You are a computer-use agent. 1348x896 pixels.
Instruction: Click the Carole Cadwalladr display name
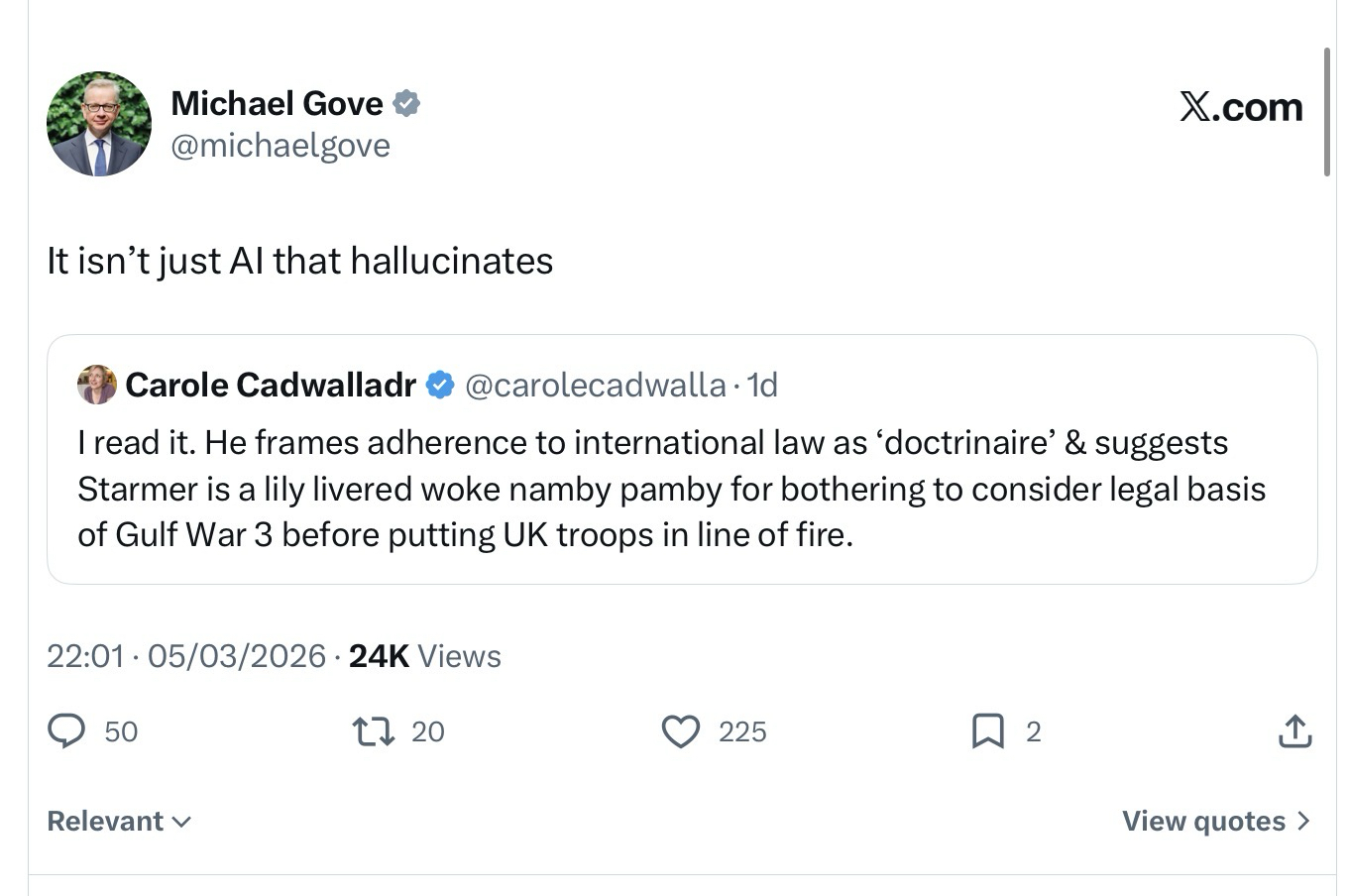tap(271, 385)
